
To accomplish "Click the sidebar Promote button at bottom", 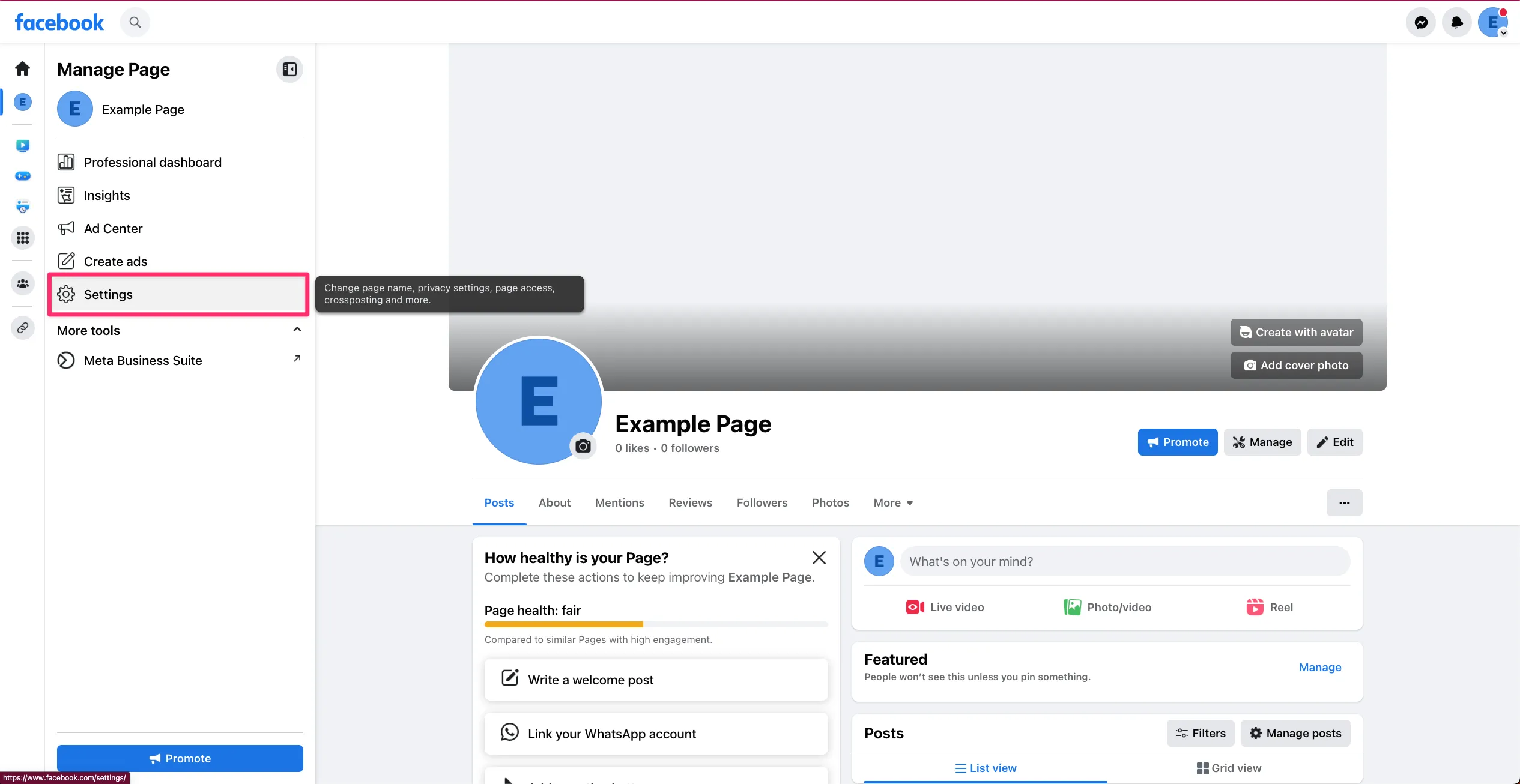I will coord(180,758).
